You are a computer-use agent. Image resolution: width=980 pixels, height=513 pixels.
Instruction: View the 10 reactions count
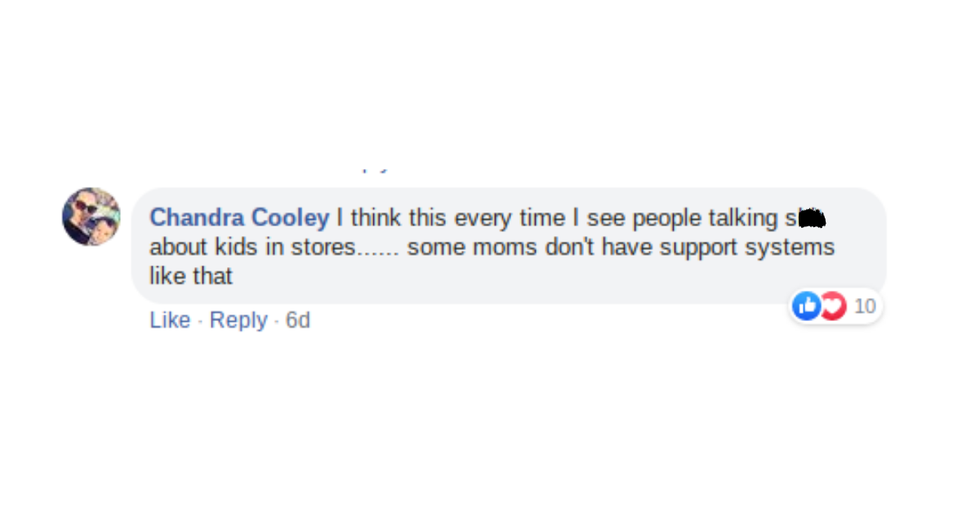[x=865, y=306]
